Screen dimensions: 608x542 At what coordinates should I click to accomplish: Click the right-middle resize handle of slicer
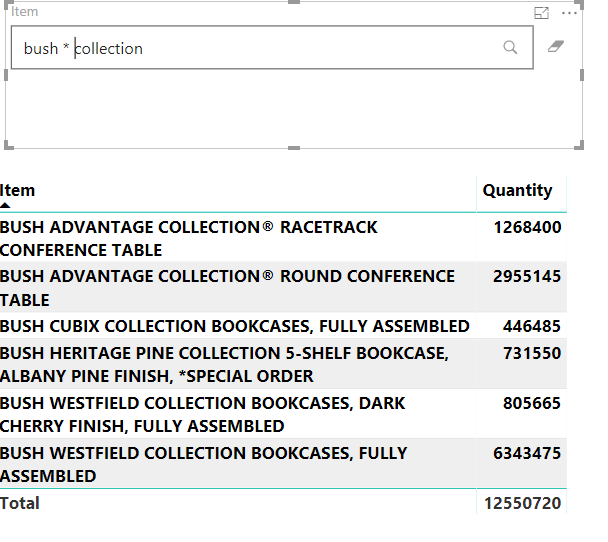tap(582, 75)
